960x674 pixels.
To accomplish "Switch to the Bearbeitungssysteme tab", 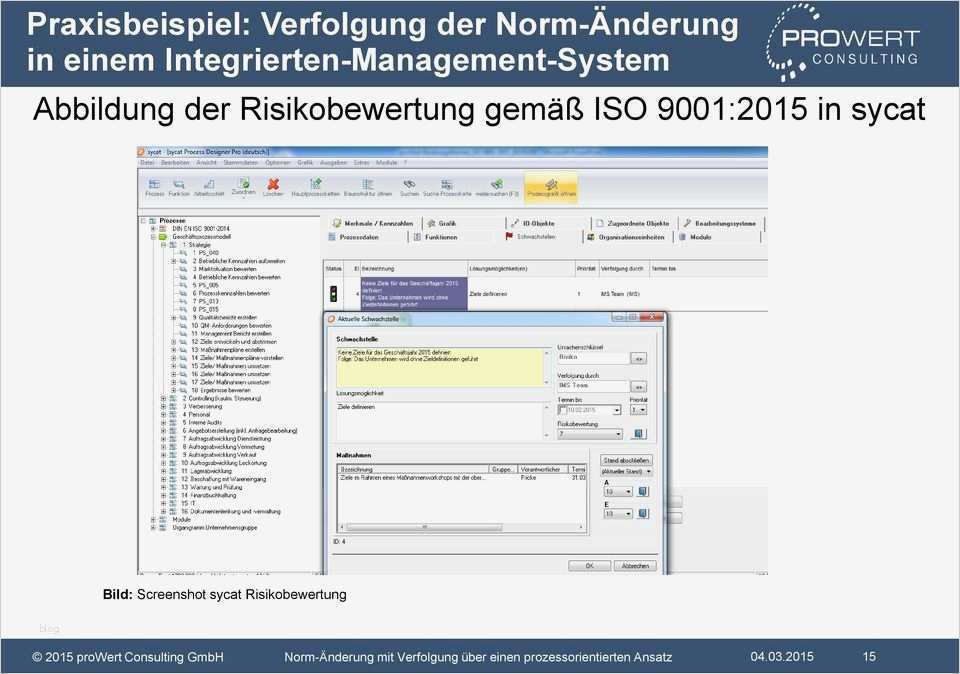I will [x=720, y=223].
